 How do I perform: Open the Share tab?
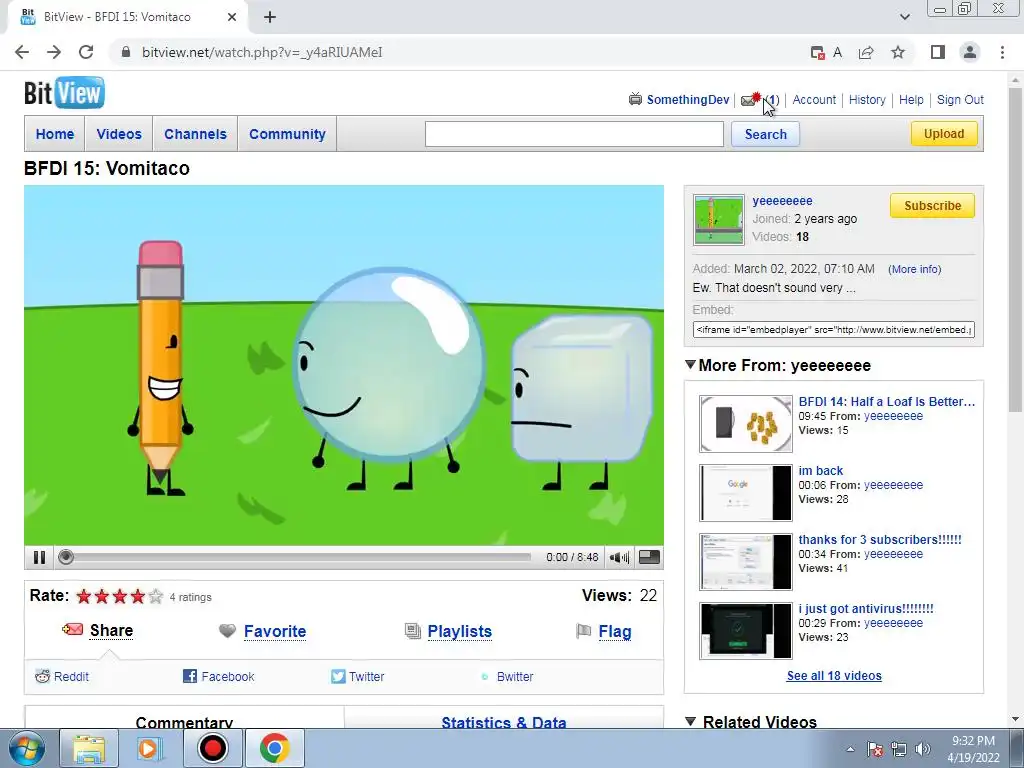(111, 630)
